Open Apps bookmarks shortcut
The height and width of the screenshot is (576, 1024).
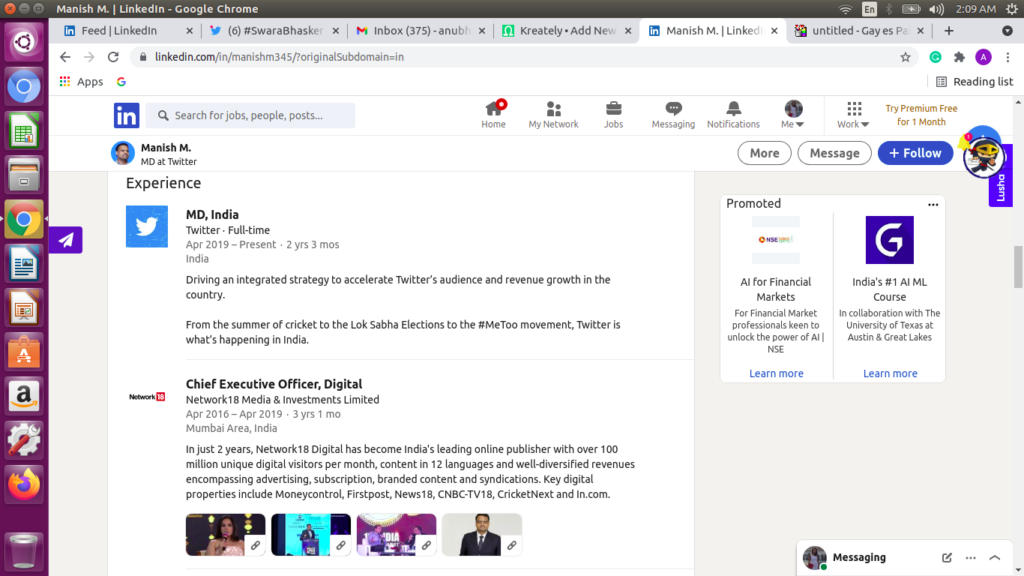81,82
